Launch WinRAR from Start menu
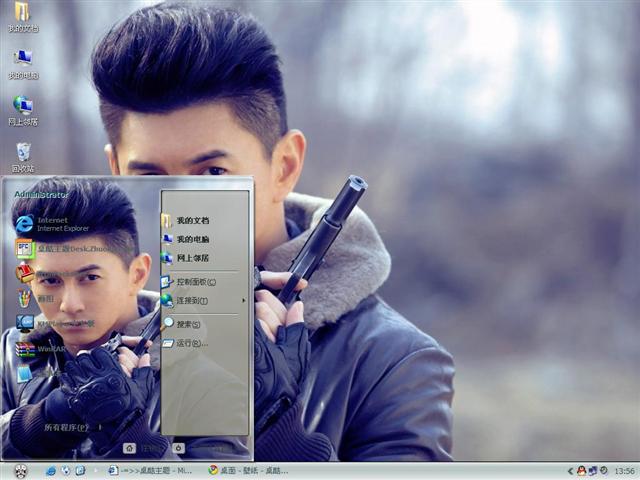This screenshot has width=640, height=480. point(41,349)
